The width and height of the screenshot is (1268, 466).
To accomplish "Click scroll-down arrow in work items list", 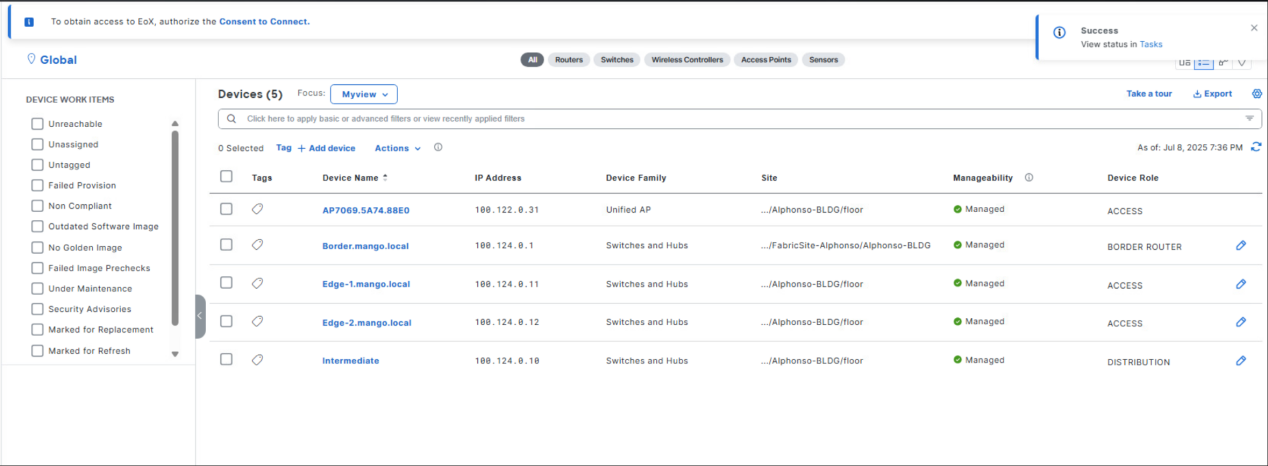I will click(175, 353).
